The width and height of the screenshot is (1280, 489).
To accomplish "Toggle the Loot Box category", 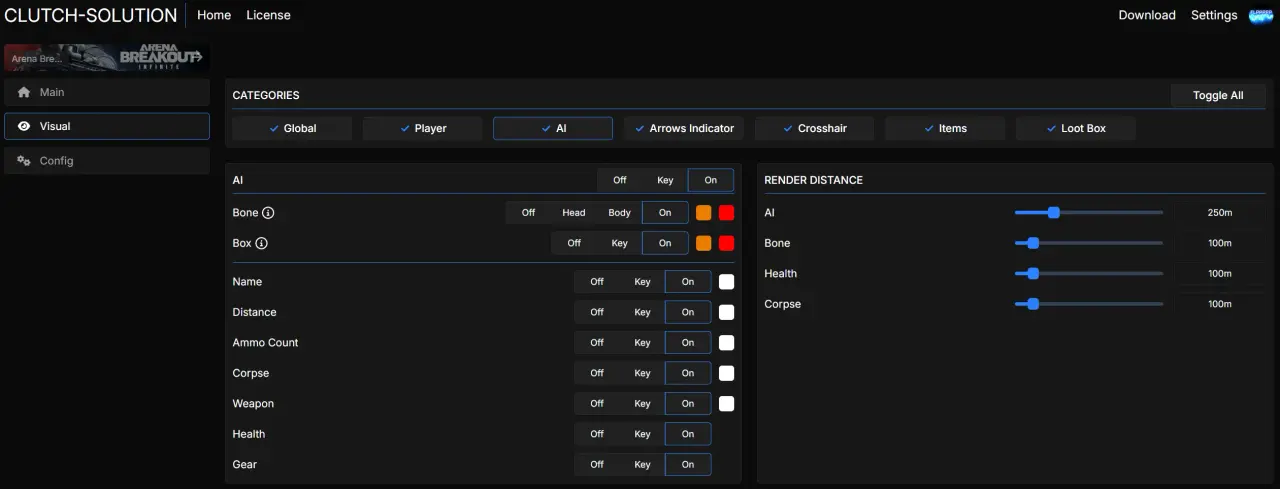I will click(x=1076, y=128).
